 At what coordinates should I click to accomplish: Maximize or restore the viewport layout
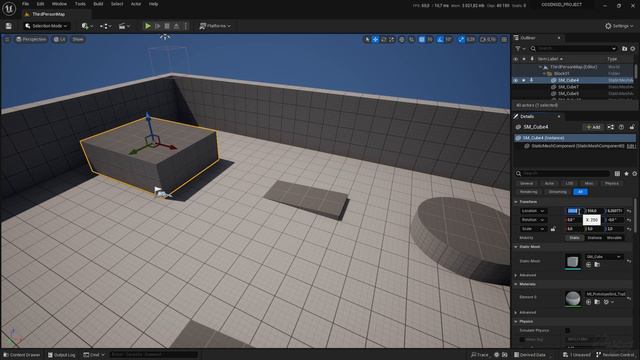pos(504,39)
